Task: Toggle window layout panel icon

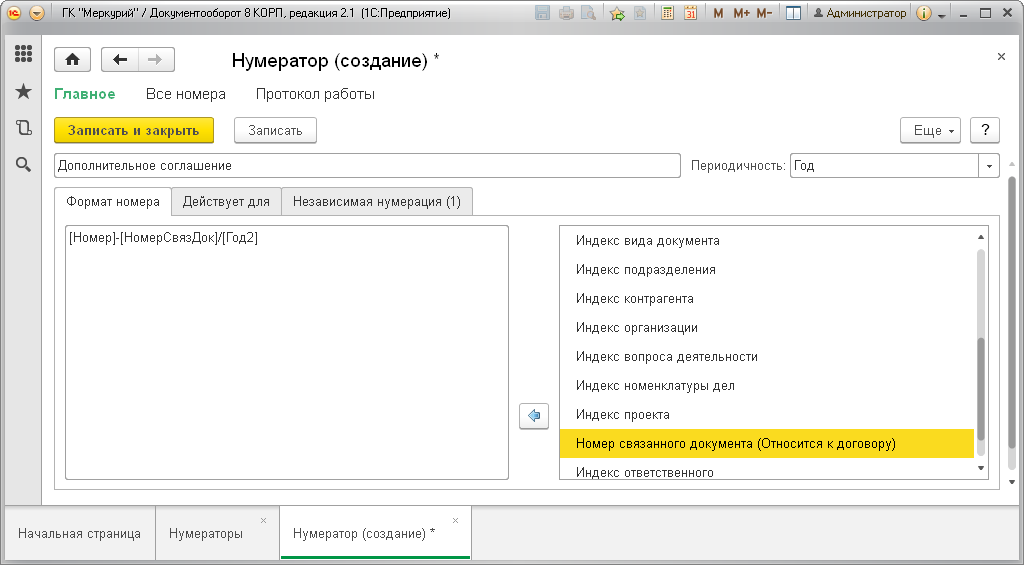Action: tap(793, 13)
